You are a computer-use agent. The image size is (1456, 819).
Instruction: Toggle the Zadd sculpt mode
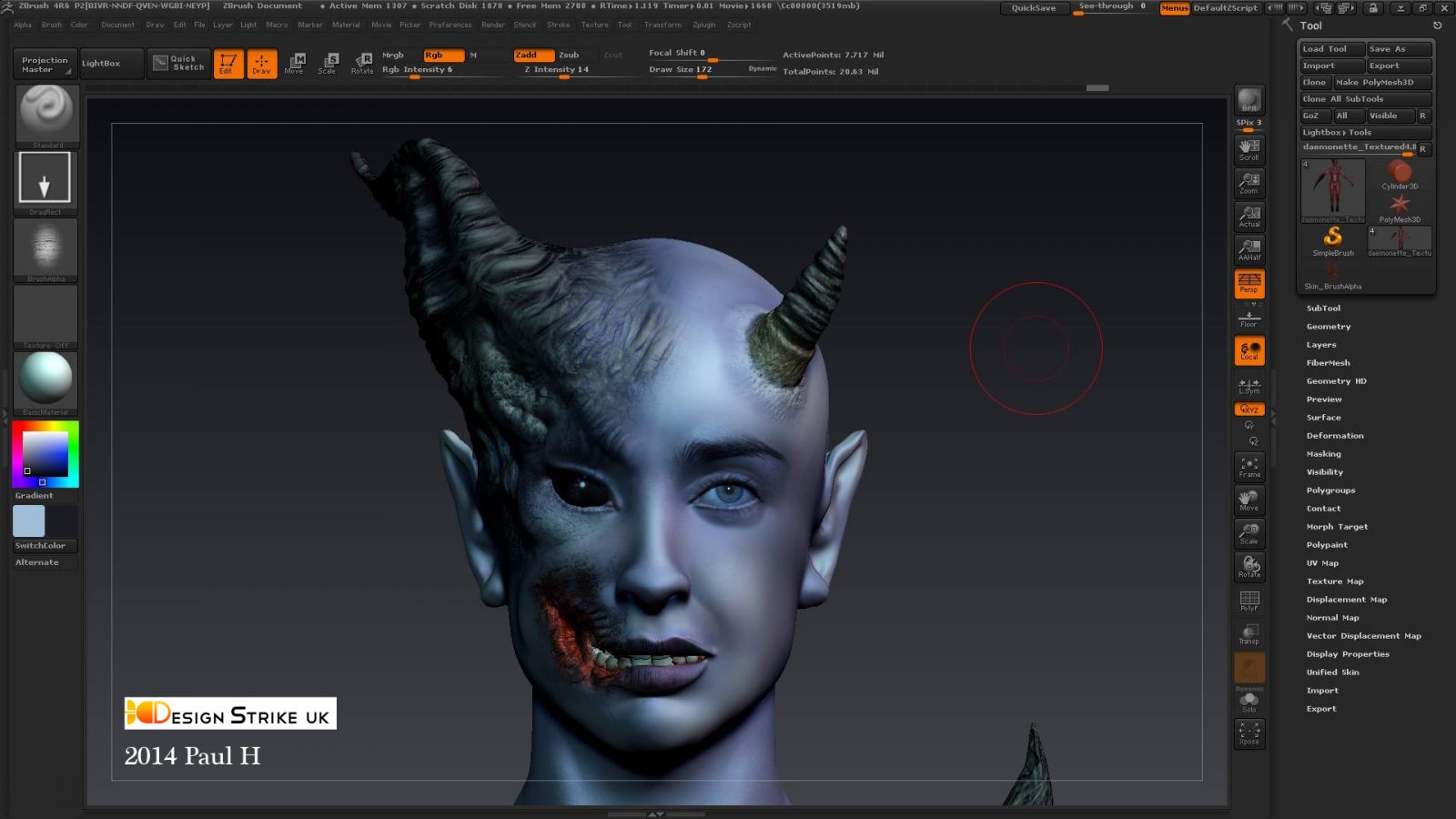click(x=533, y=55)
